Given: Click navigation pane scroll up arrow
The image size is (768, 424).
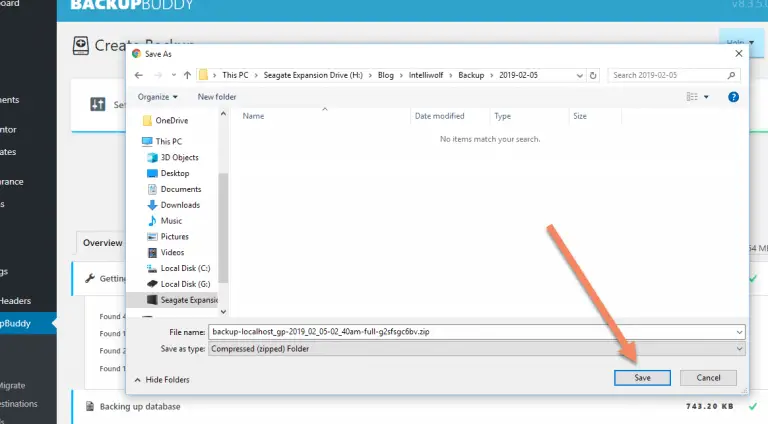Looking at the screenshot, I should (x=223, y=114).
